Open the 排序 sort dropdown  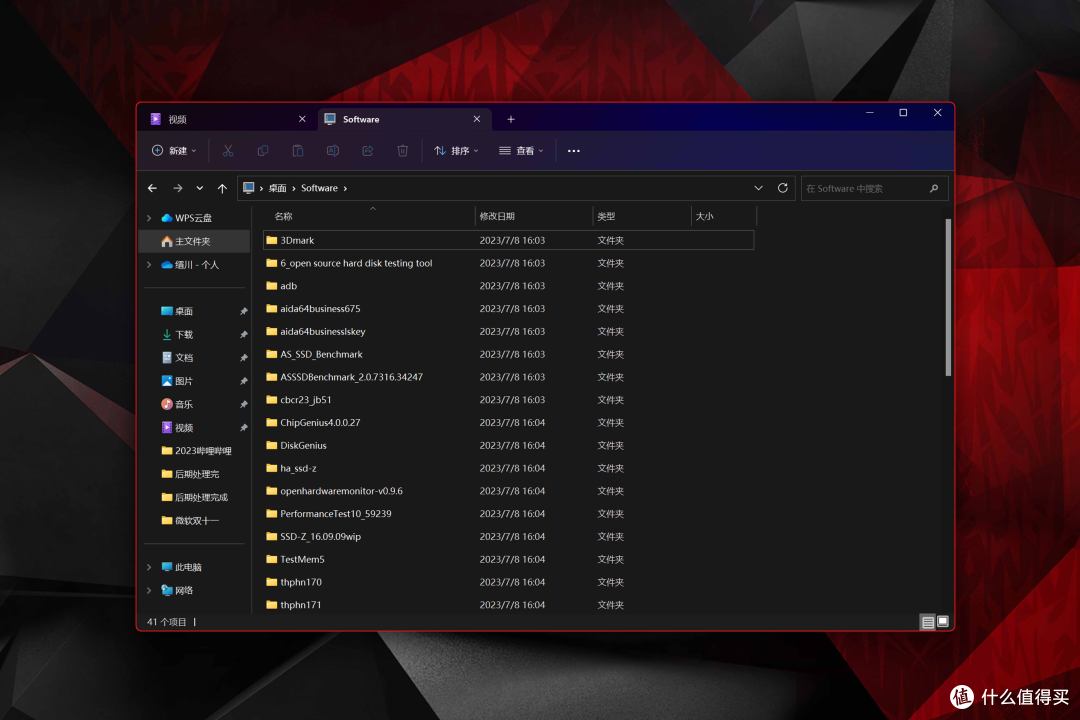coord(456,151)
